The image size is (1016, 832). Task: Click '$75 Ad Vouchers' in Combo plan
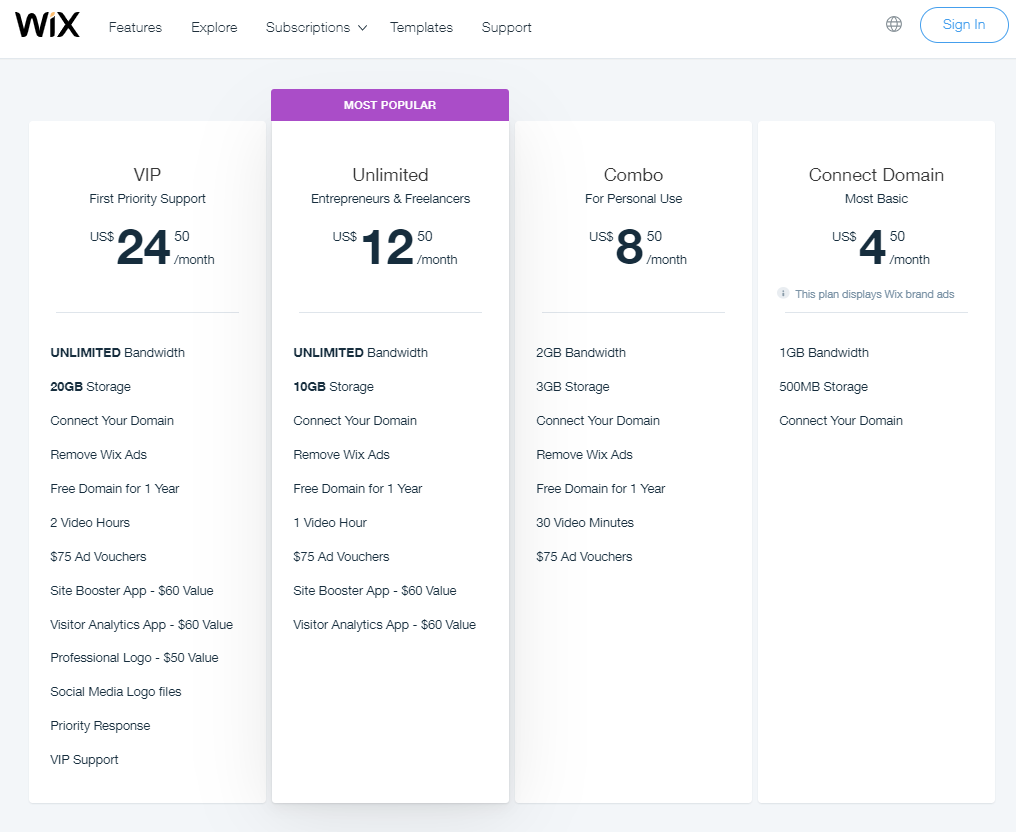point(584,557)
